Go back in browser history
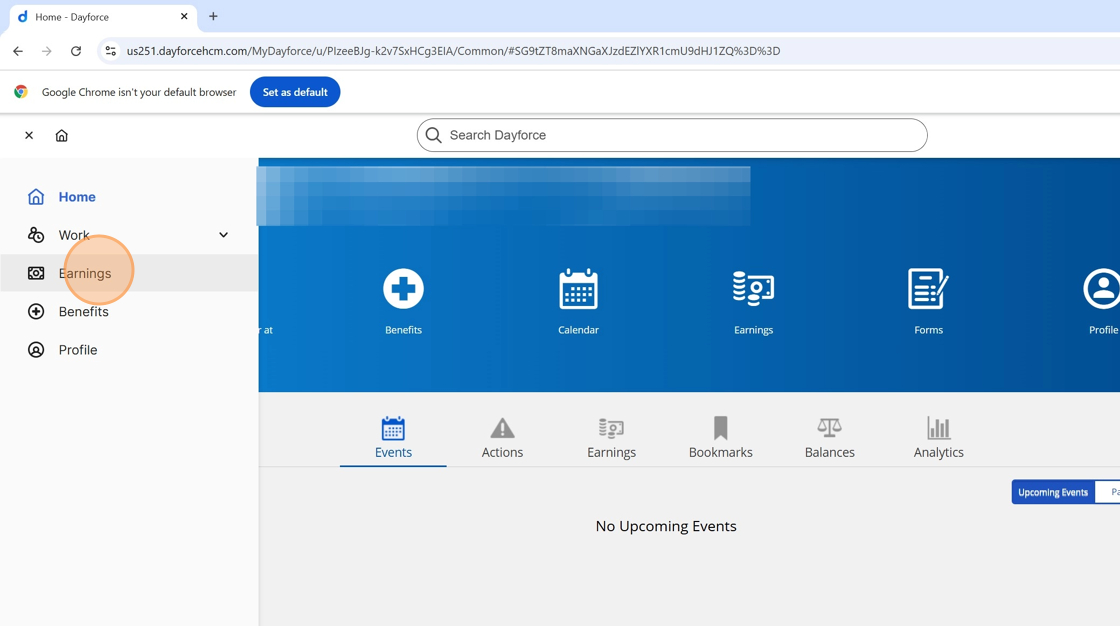The image size is (1120, 626). pyautogui.click(x=18, y=51)
